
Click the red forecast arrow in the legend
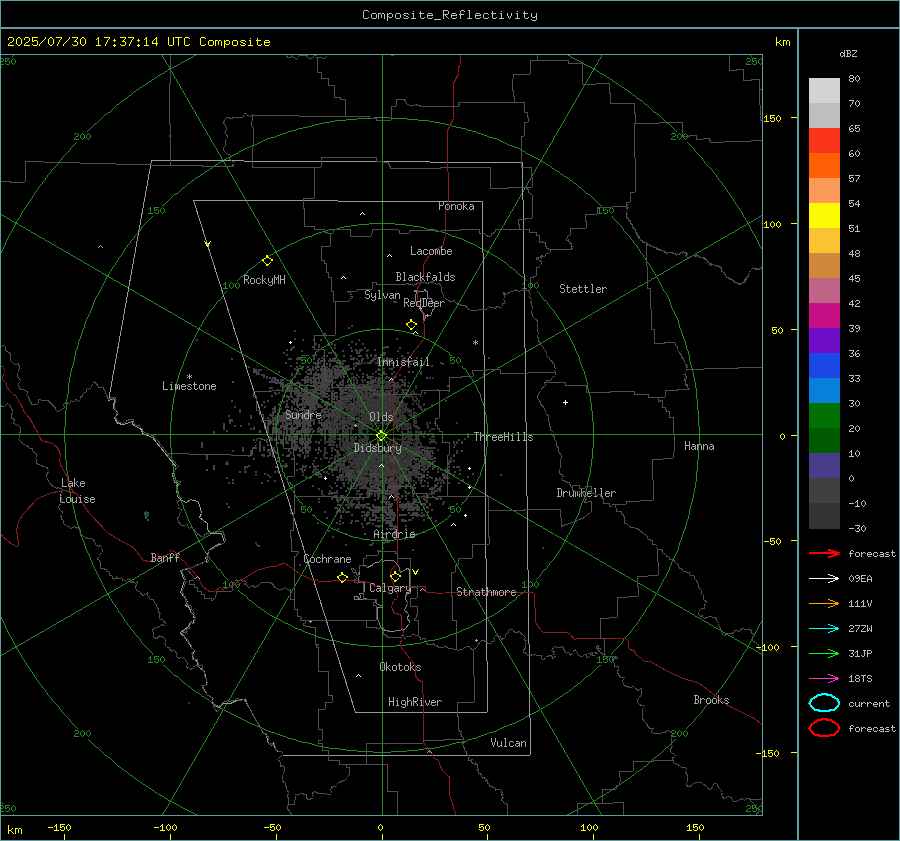click(x=824, y=553)
